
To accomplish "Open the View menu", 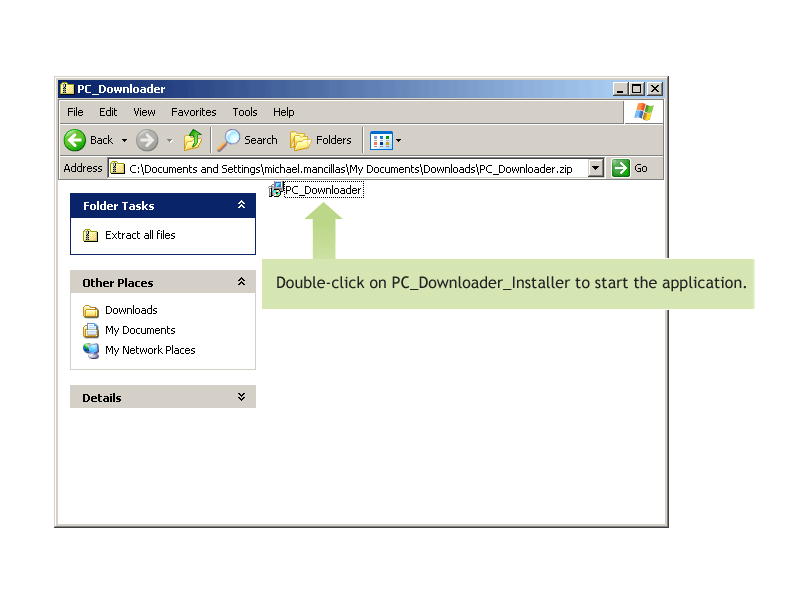I will click(x=144, y=112).
